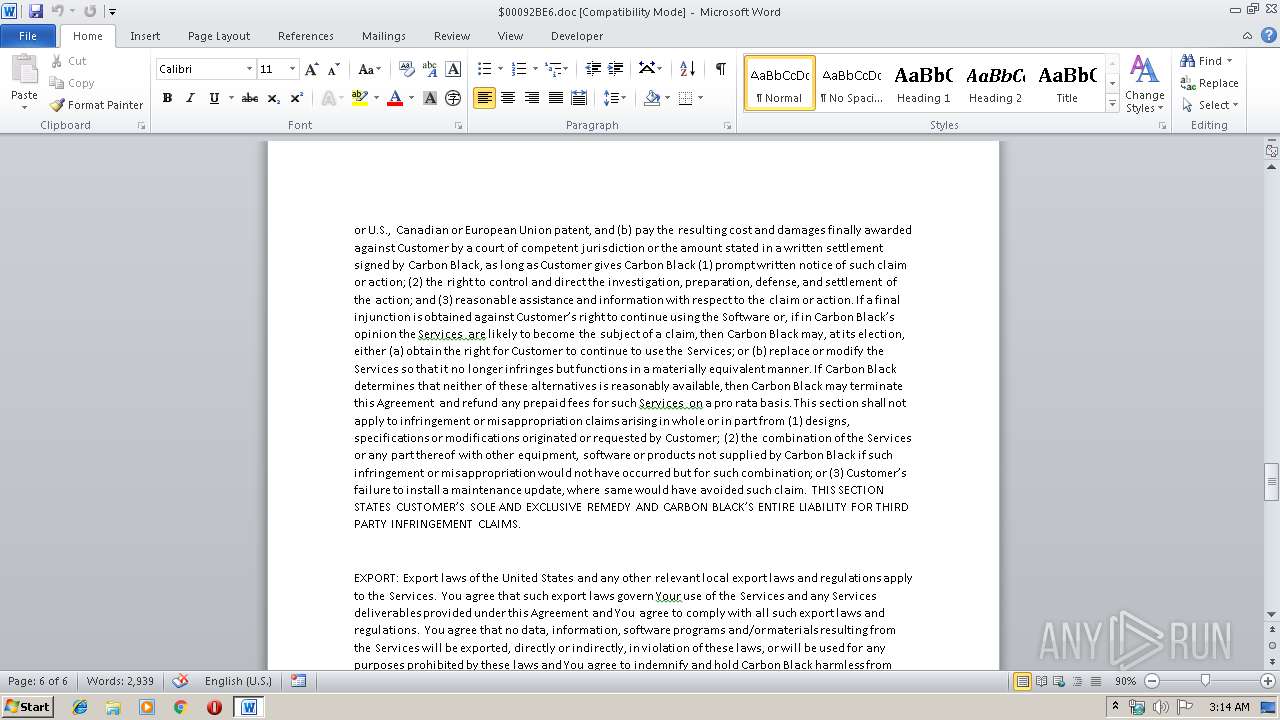Open Font dialog launcher

pos(459,126)
